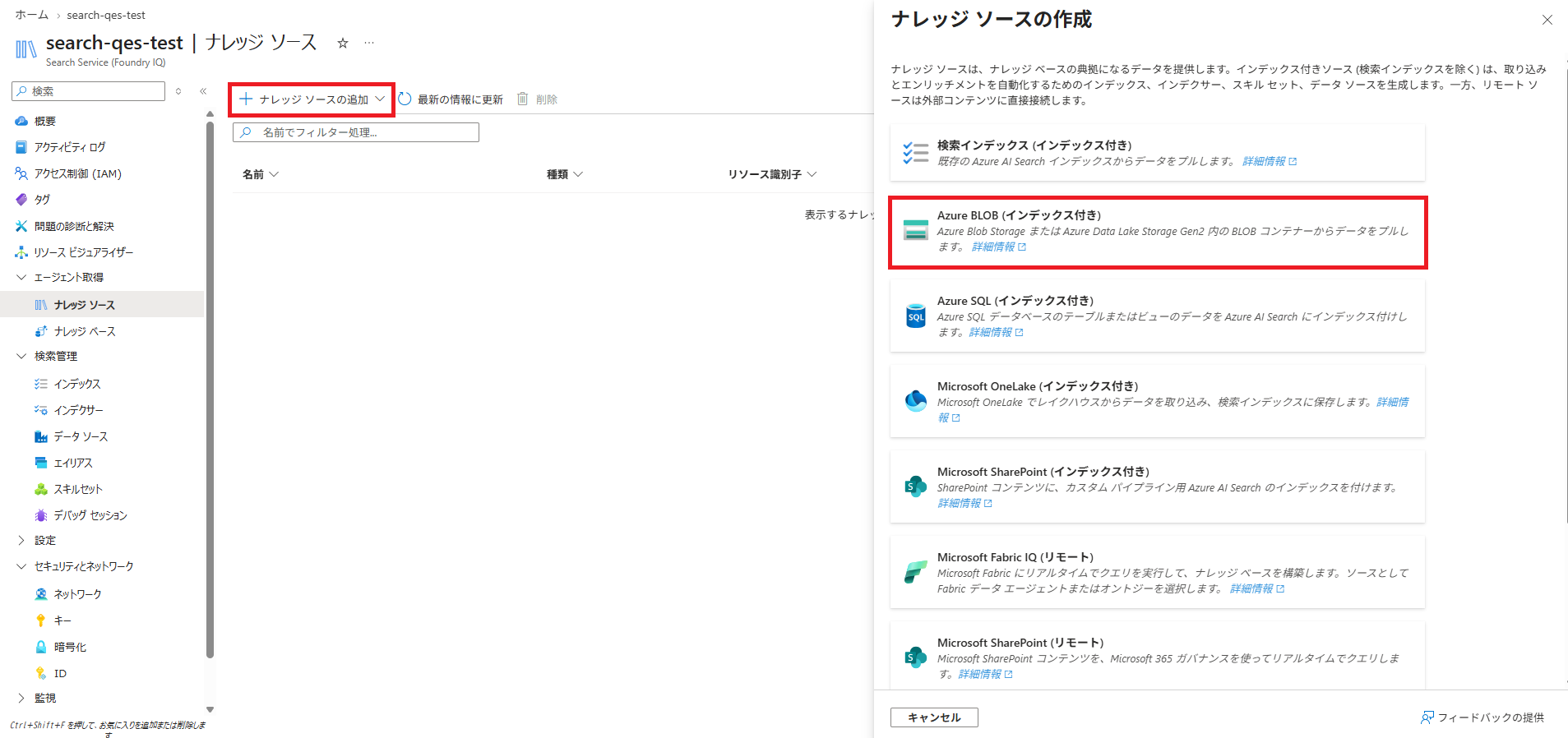Click the sidebar vertical scrollbar
This screenshot has width=1568, height=738.
point(210,390)
